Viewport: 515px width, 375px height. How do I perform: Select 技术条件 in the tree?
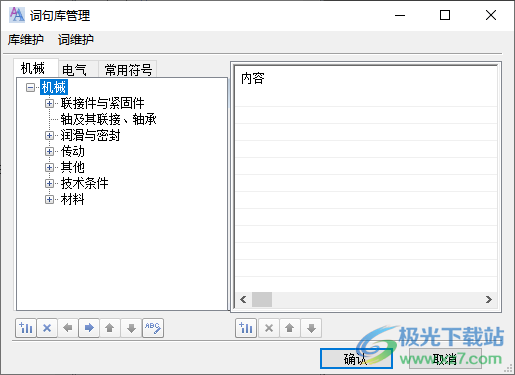coord(84,183)
